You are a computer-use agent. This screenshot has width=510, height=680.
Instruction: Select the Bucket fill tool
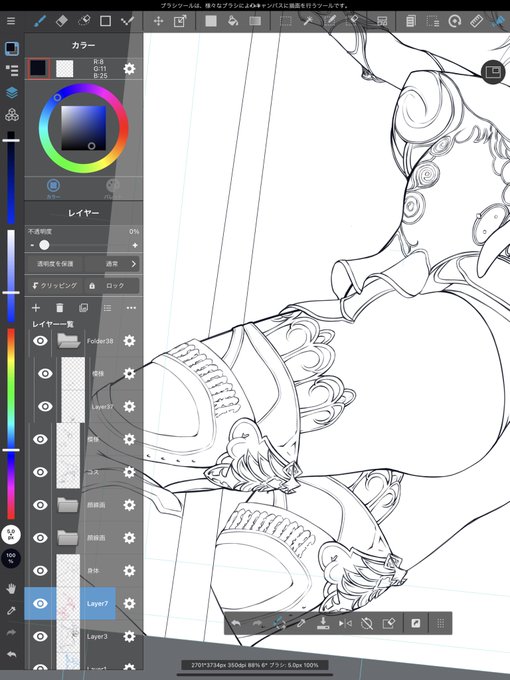[x=233, y=21]
